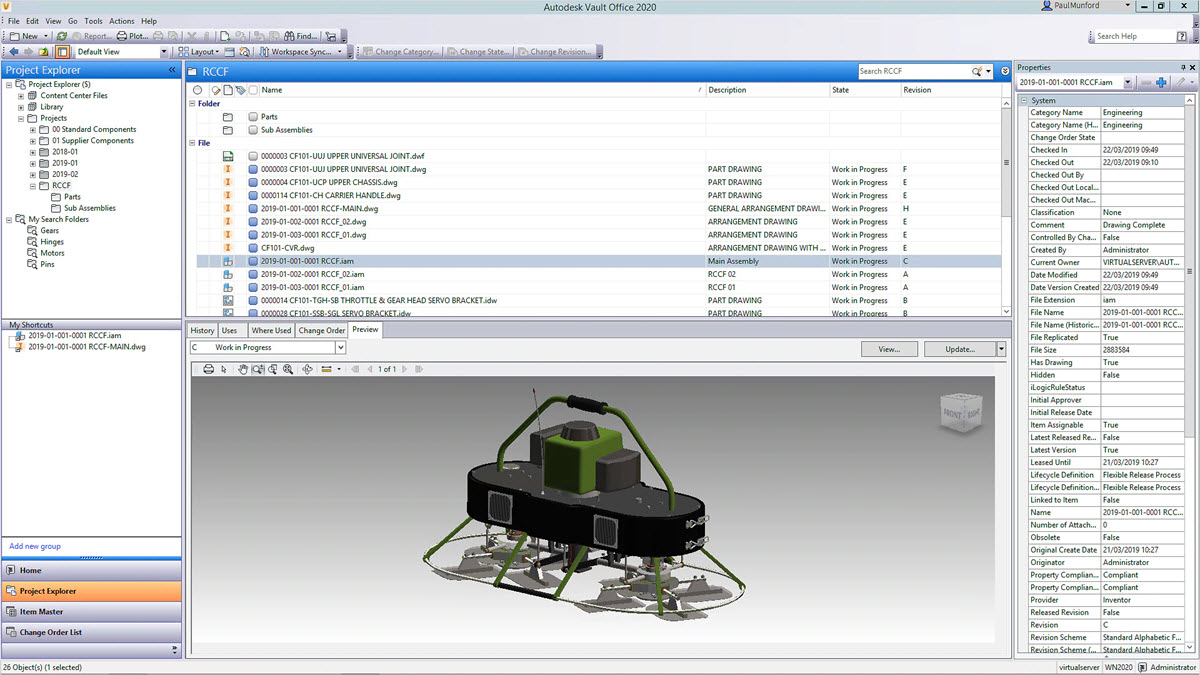
Task: Collapse the RCCF folder node
Action: (x=33, y=185)
